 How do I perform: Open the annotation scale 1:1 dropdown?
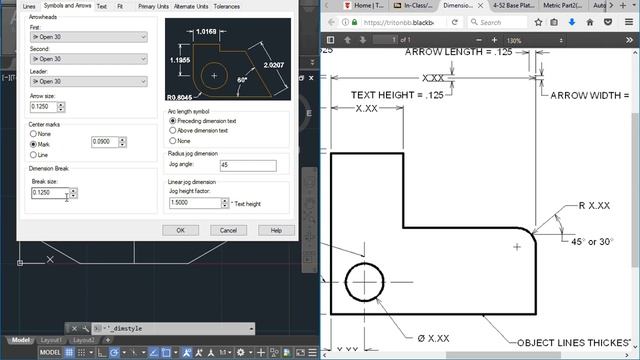pyautogui.click(x=225, y=352)
